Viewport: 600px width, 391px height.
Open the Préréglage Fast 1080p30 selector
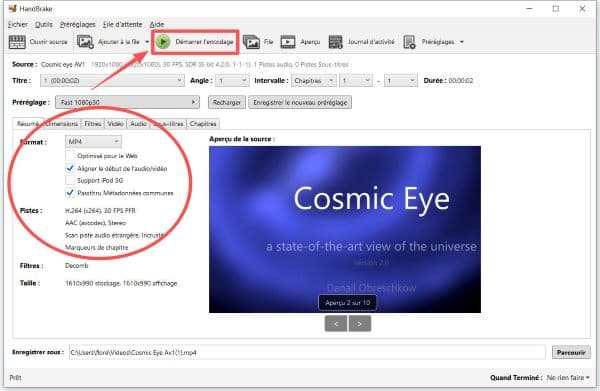(x=127, y=102)
